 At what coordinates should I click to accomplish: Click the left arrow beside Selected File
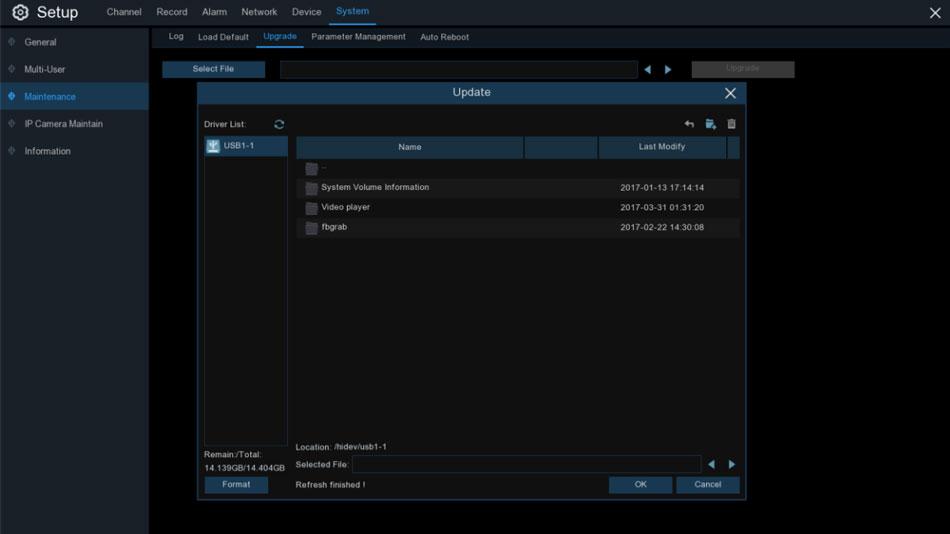pyautogui.click(x=711, y=465)
